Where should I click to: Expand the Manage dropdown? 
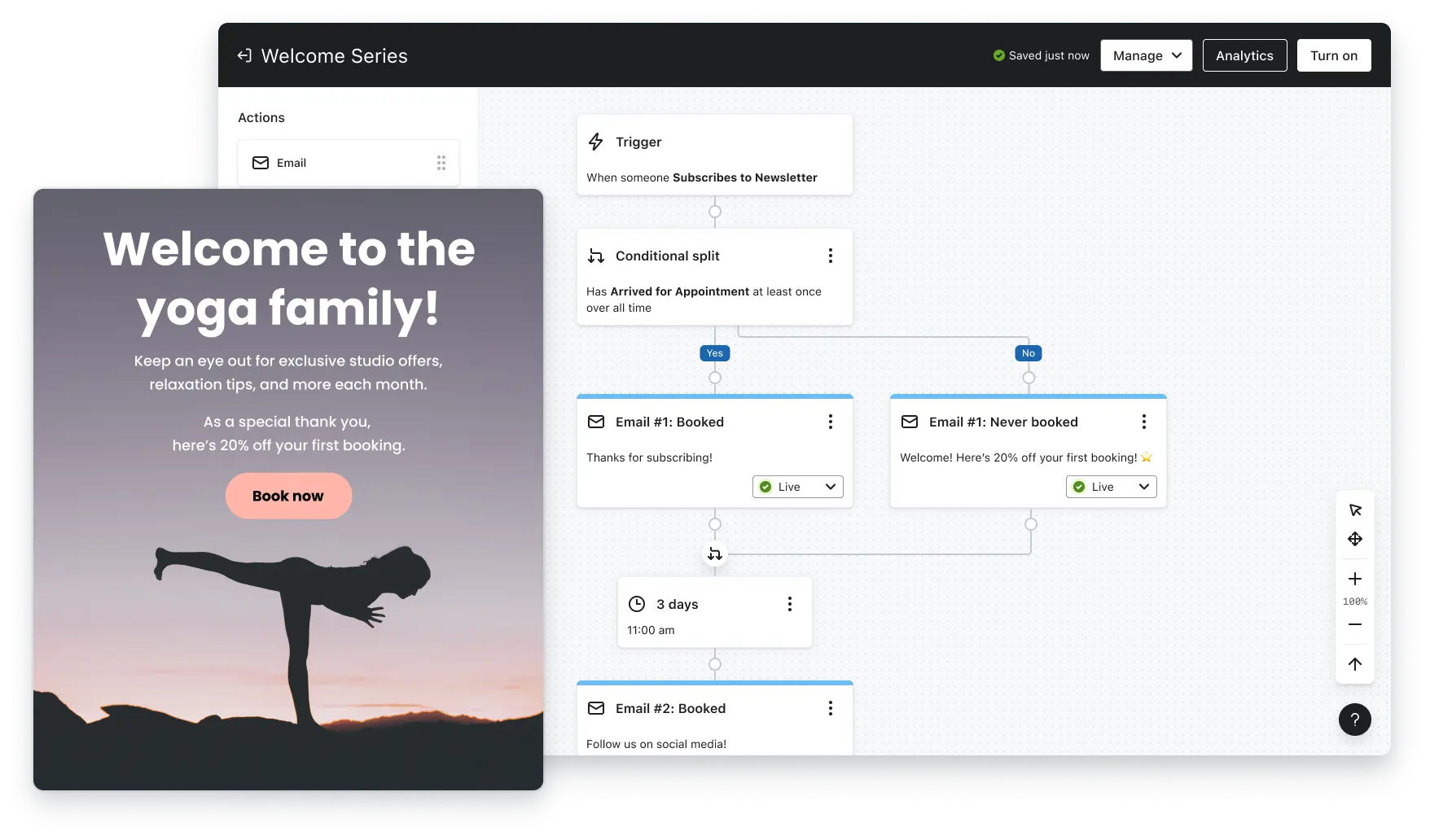coord(1146,55)
